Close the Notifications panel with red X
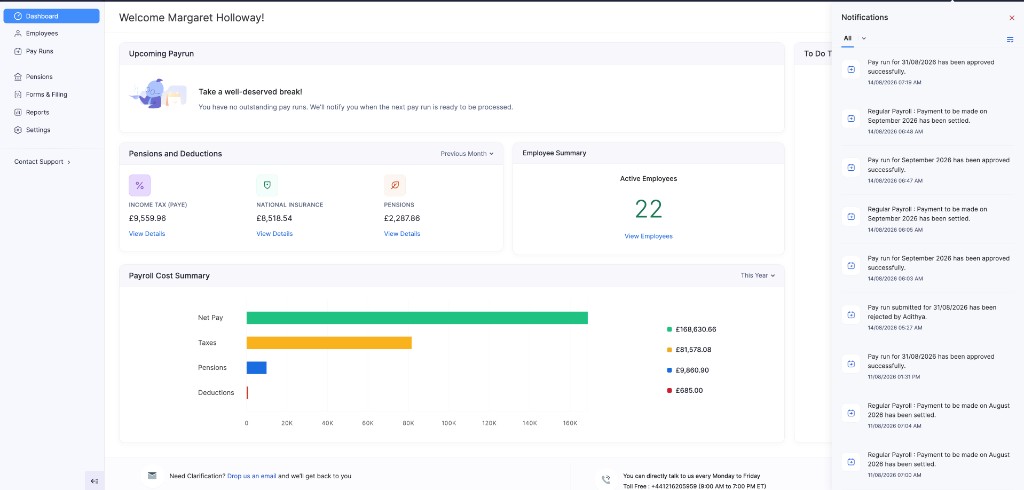Viewport: 1024px width, 490px height. (x=1012, y=18)
